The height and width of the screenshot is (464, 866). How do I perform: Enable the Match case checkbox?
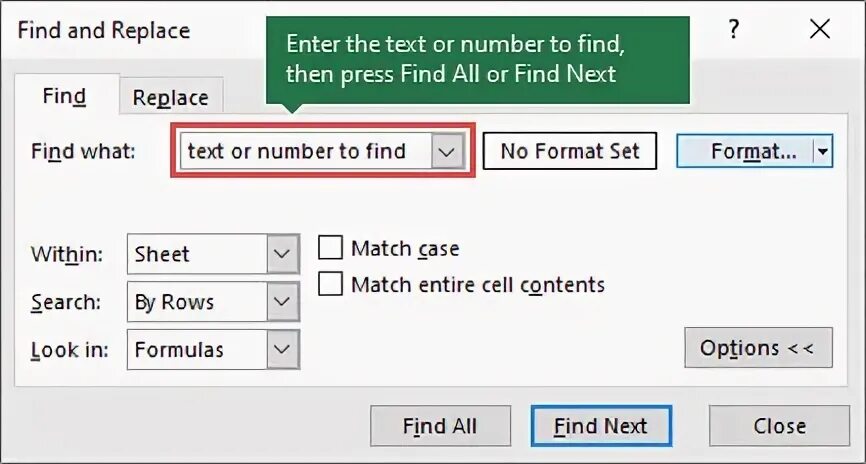click(x=331, y=249)
